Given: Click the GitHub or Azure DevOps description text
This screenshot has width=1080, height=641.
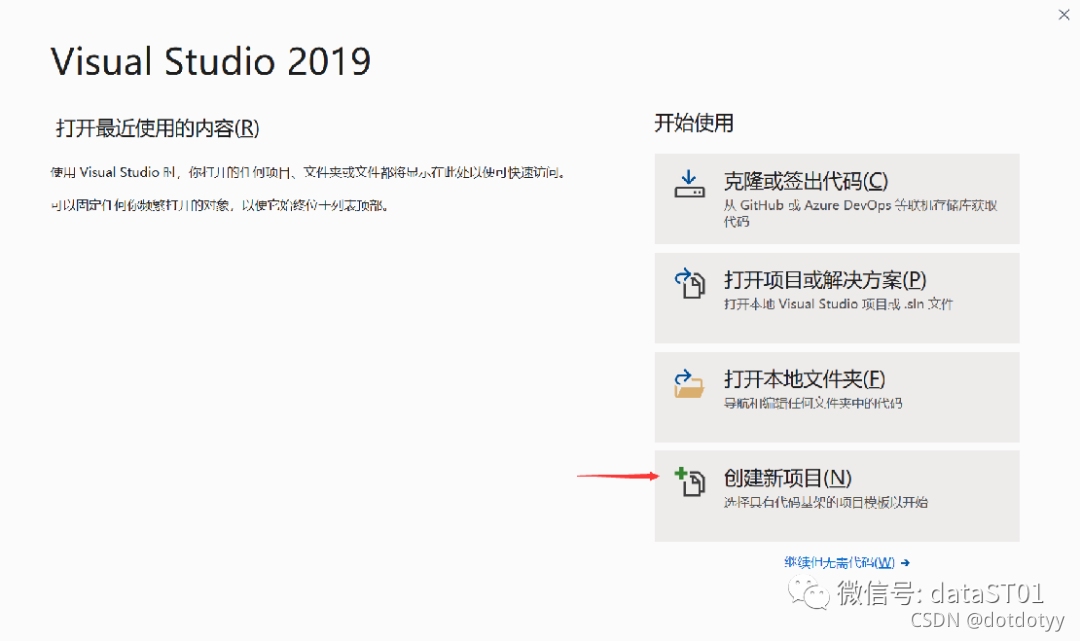Looking at the screenshot, I should click(860, 213).
